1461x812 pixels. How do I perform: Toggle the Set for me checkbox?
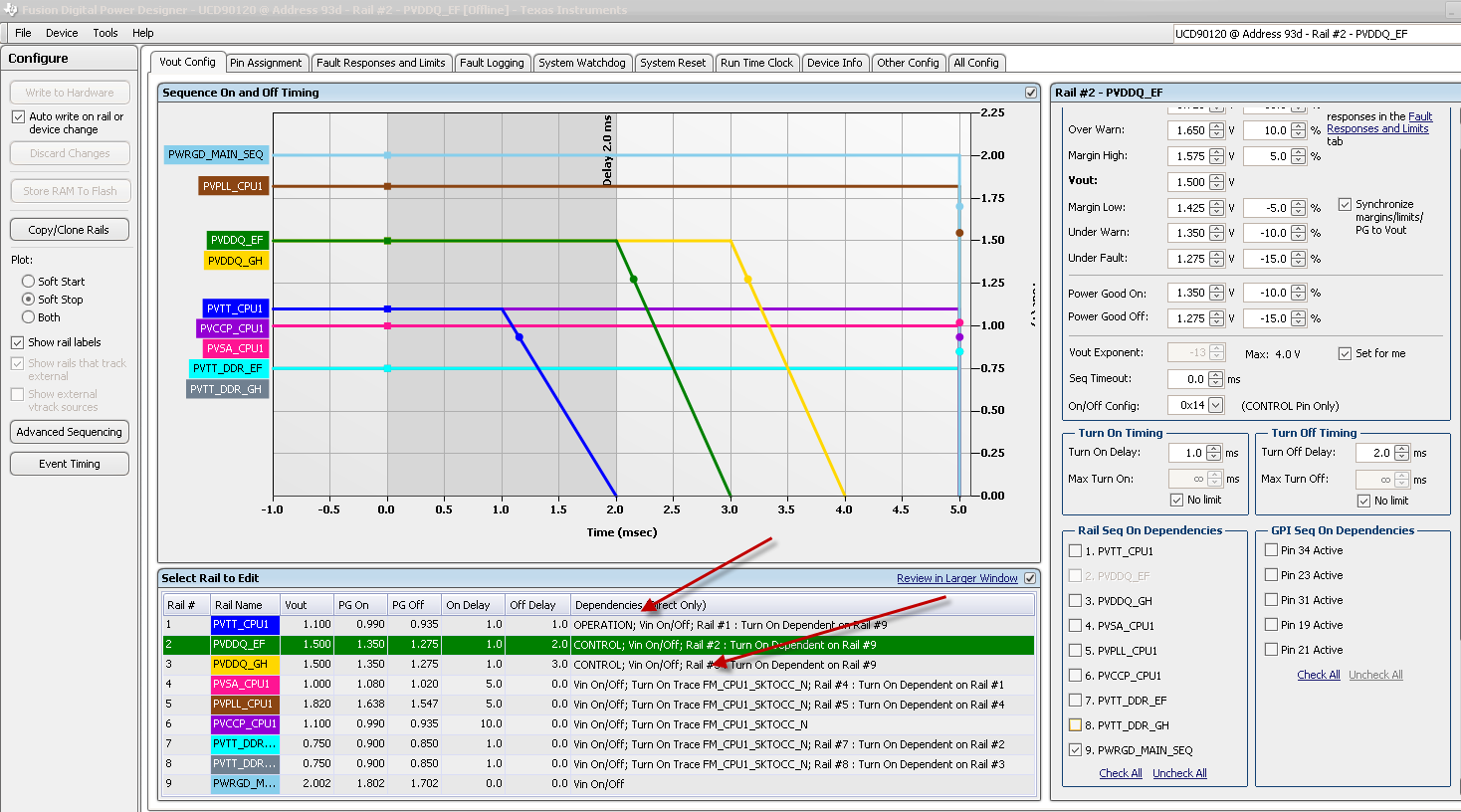1345,353
